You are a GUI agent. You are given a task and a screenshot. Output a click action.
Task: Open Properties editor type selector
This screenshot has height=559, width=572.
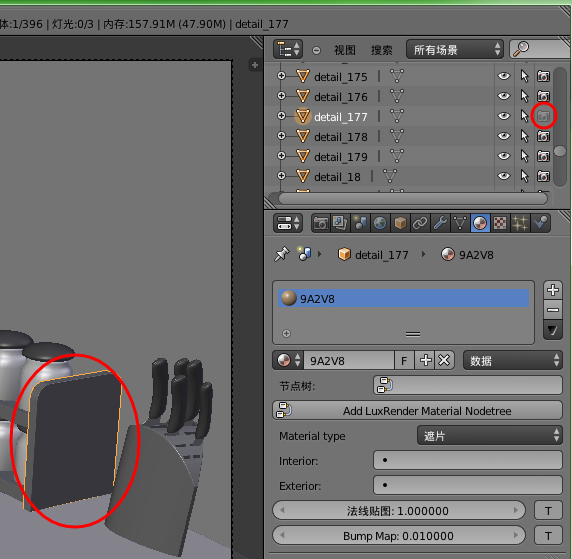click(288, 223)
